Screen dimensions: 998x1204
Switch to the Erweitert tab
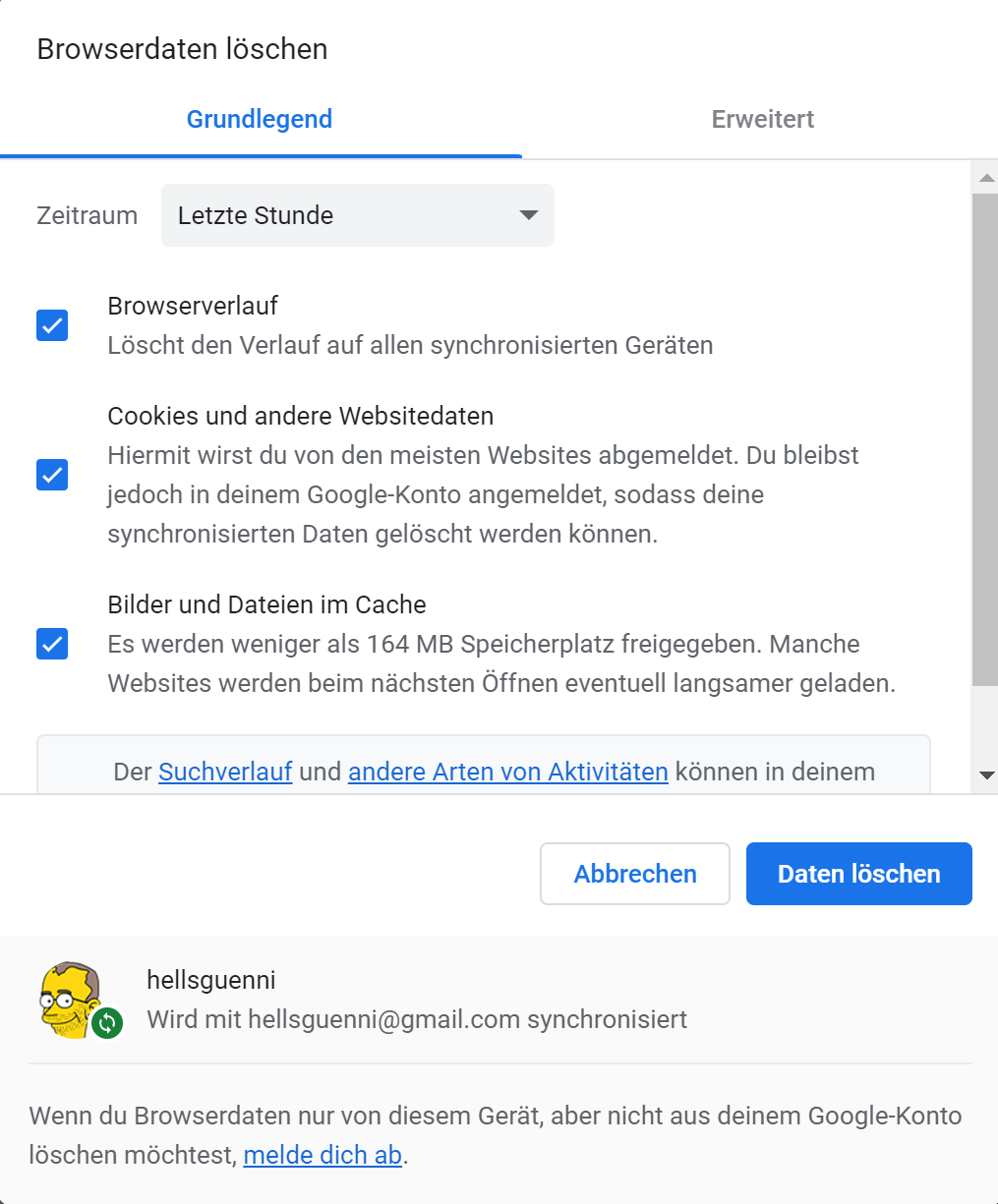(762, 119)
